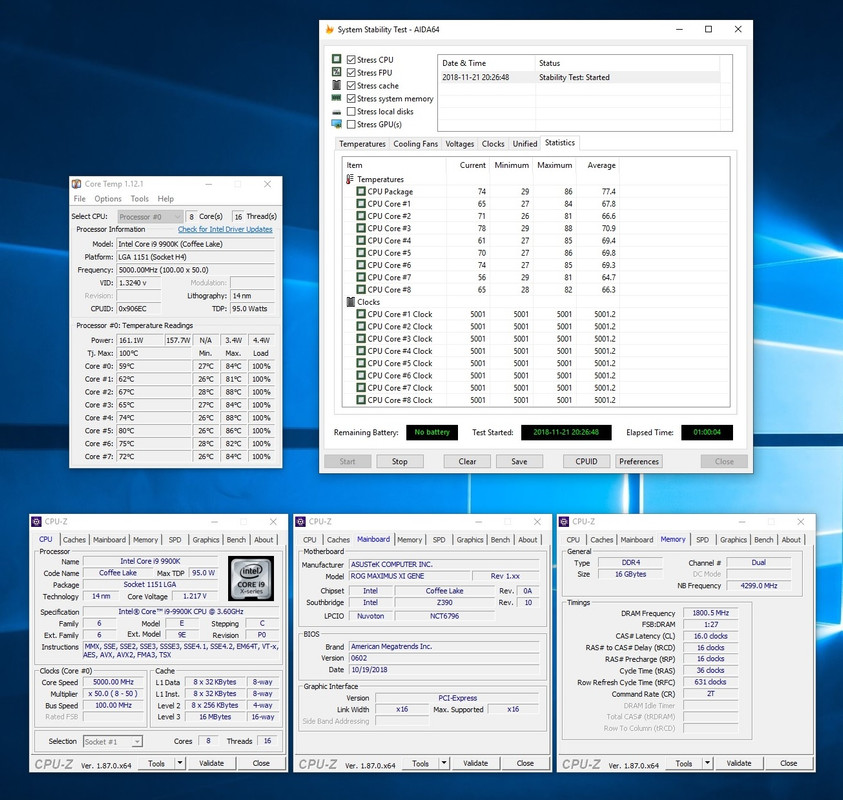The width and height of the screenshot is (843, 800).
Task: Select the Statistics tab
Action: click(x=560, y=142)
